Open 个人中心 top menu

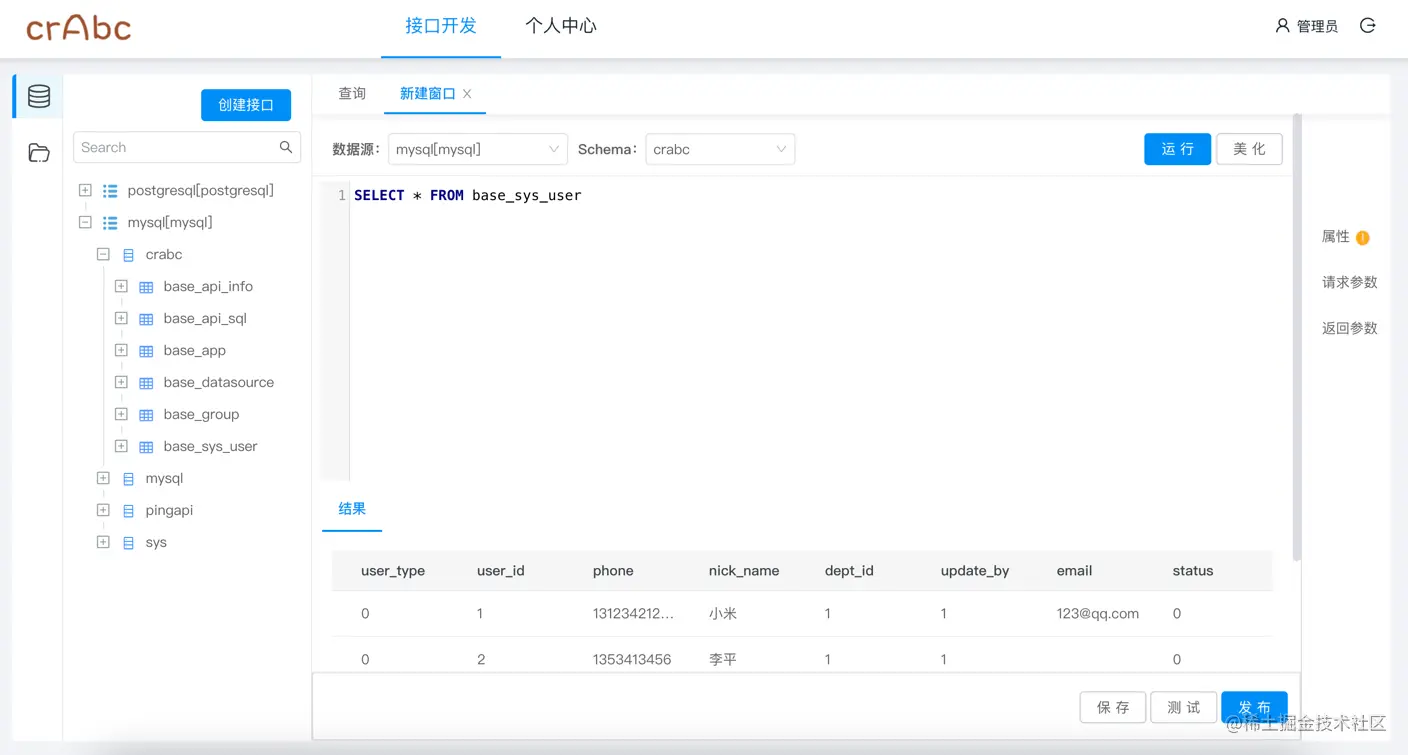[x=561, y=26]
